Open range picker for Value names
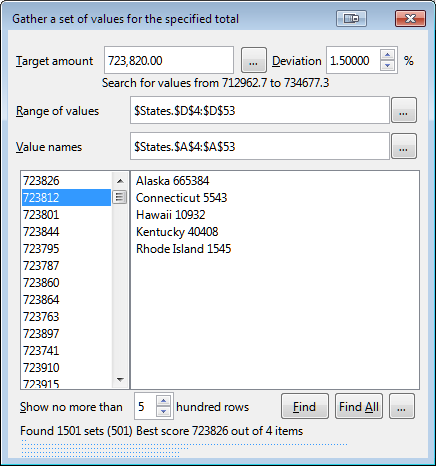 403,146
